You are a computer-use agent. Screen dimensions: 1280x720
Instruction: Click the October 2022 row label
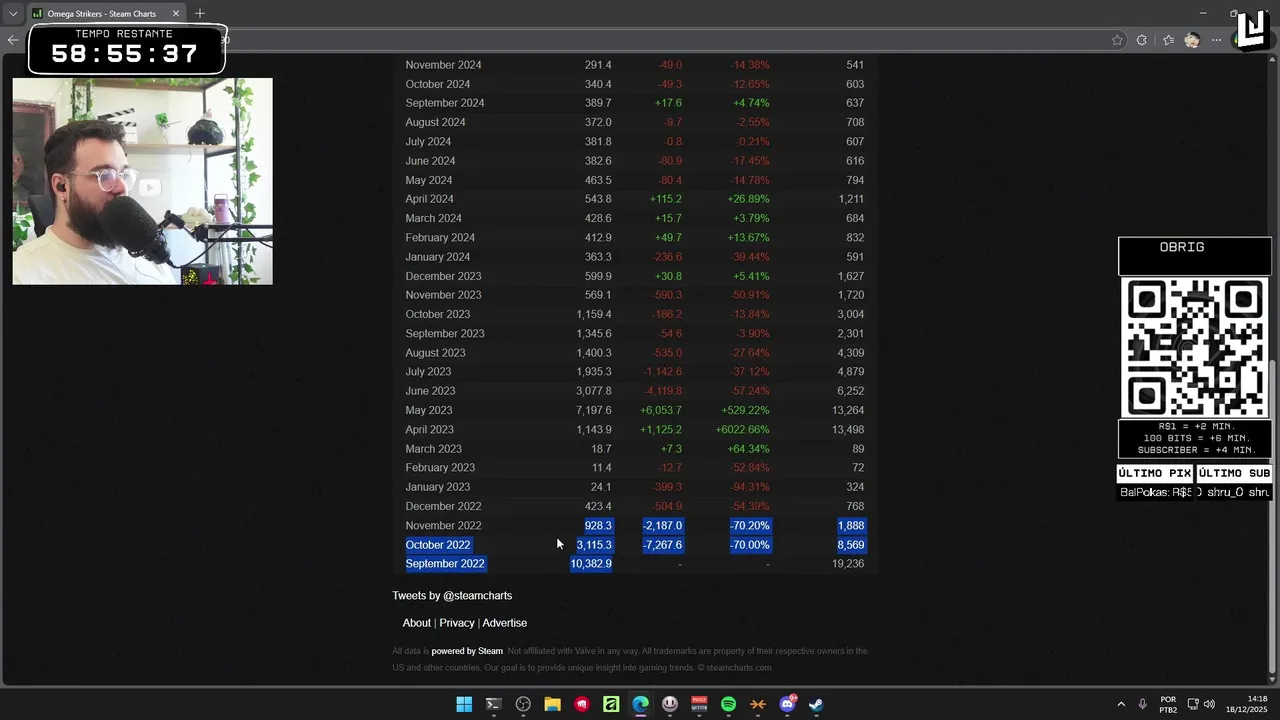[438, 545]
